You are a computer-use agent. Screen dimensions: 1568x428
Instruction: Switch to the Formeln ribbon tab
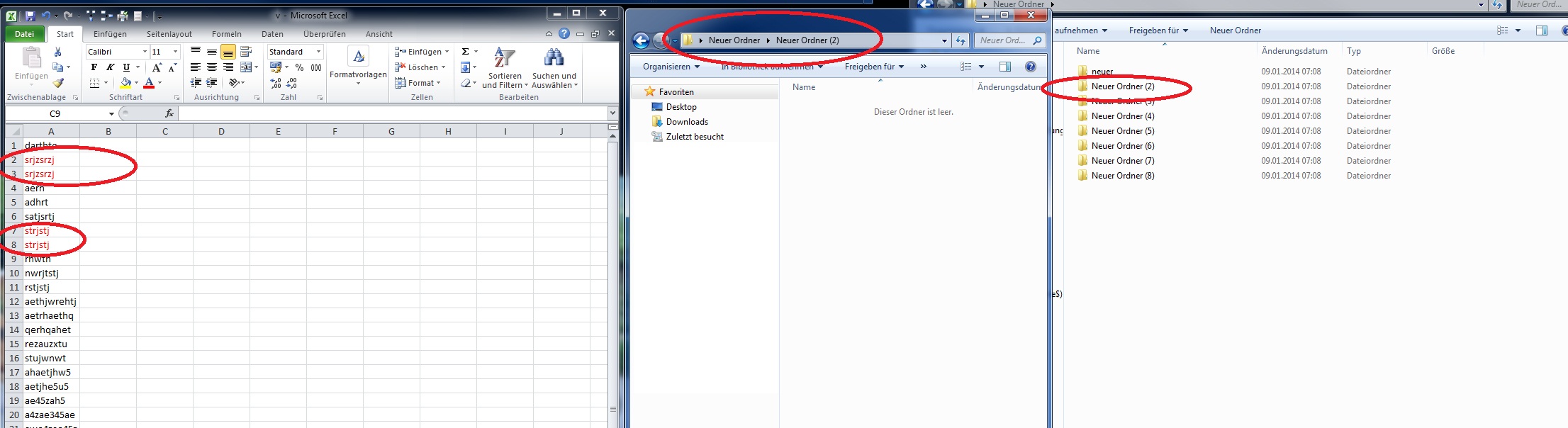[x=226, y=34]
